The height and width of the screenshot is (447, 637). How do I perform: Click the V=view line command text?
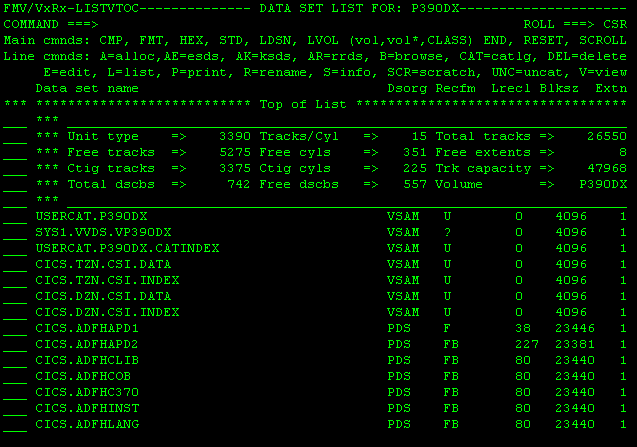tap(603, 72)
